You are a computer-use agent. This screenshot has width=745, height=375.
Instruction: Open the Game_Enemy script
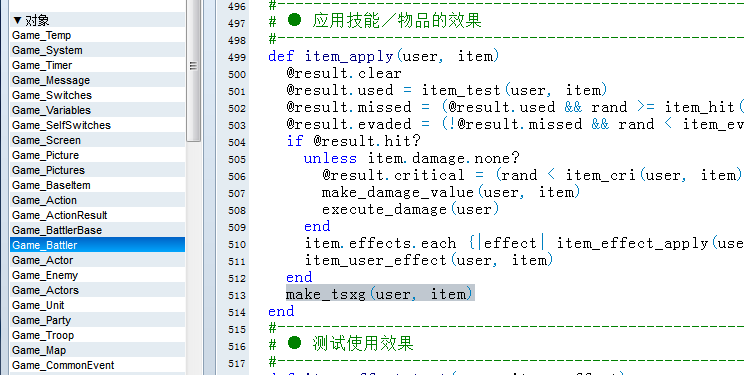pyautogui.click(x=97, y=275)
